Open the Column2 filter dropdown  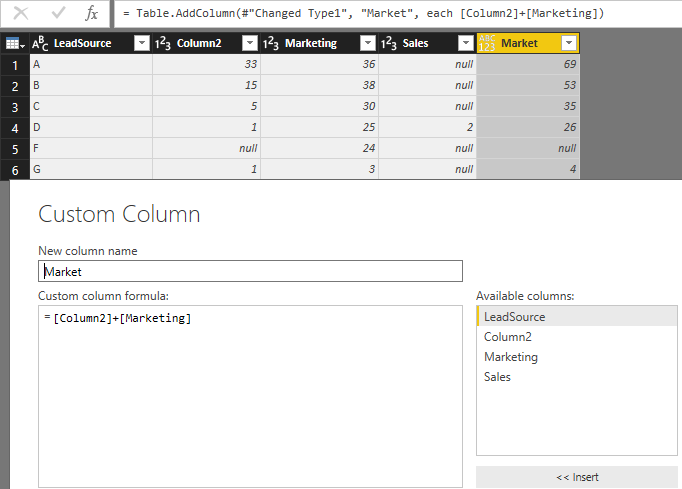click(x=250, y=43)
